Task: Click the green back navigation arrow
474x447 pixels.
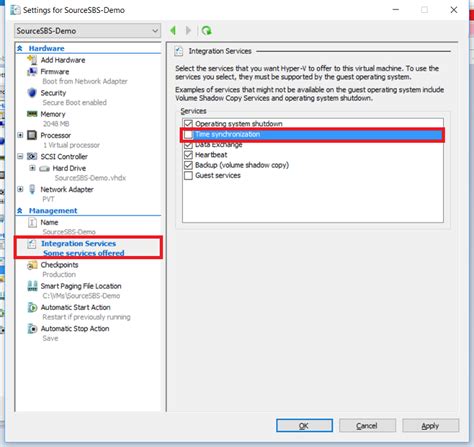Action: click(173, 31)
